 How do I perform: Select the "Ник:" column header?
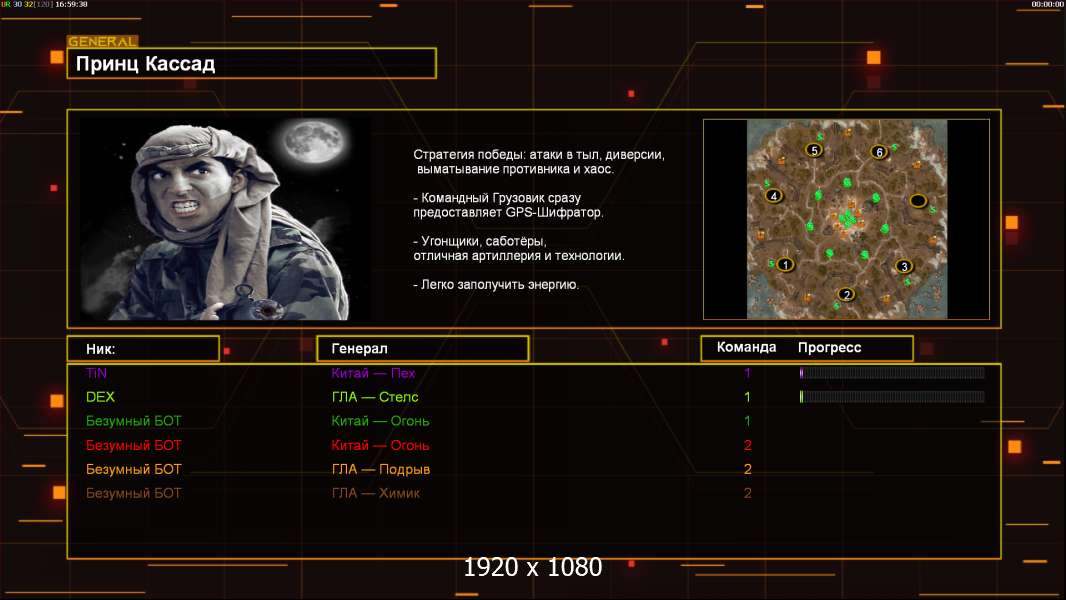[x=143, y=348]
